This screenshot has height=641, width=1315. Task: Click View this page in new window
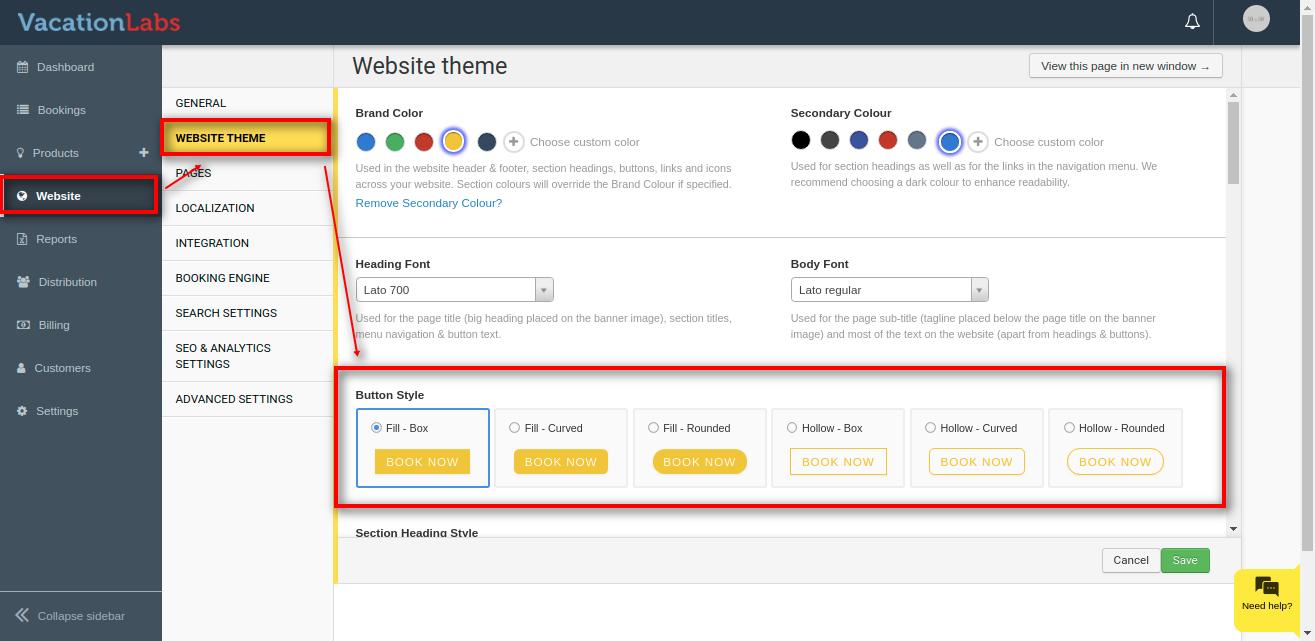click(1125, 66)
